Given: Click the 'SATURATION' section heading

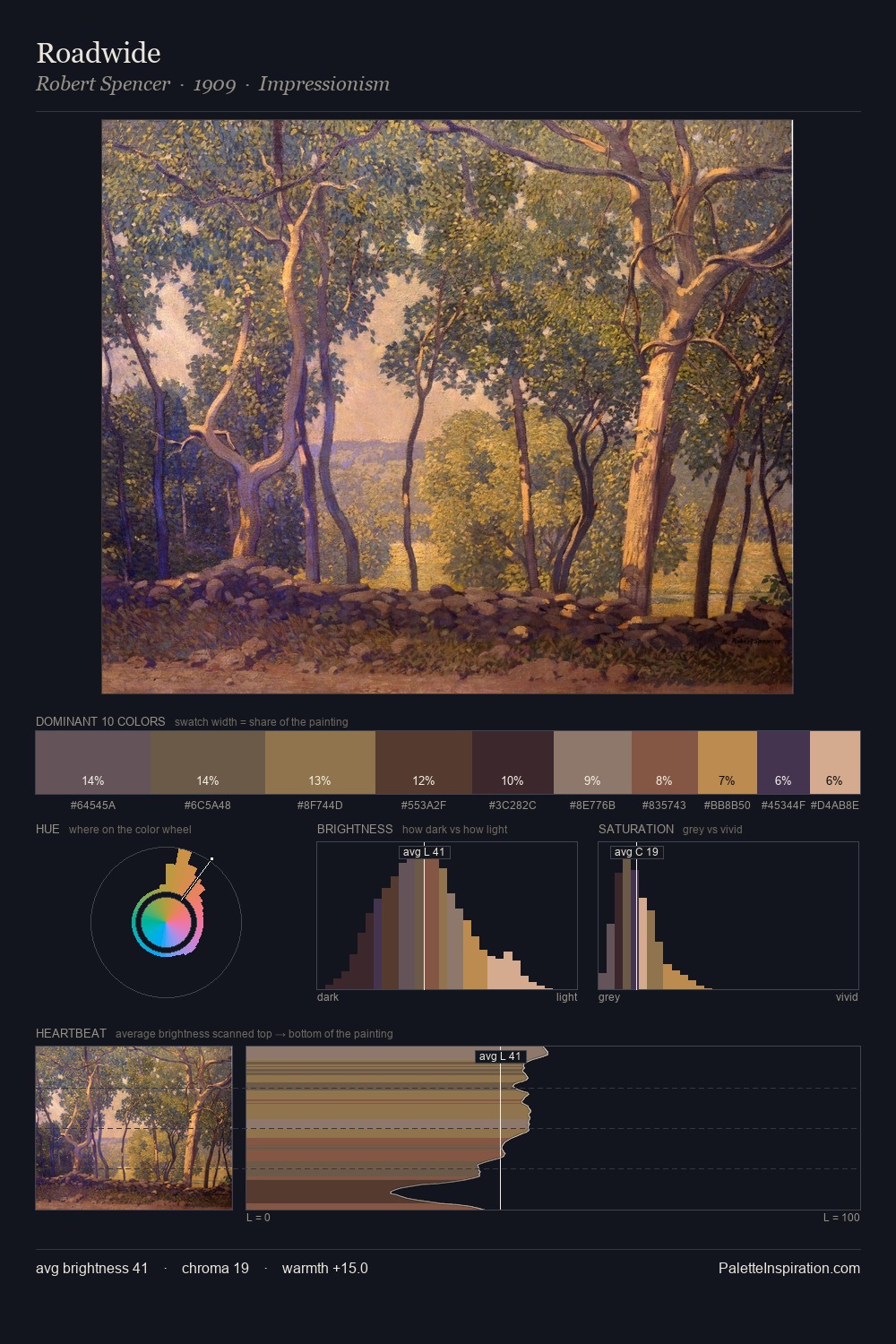Looking at the screenshot, I should click(x=636, y=829).
